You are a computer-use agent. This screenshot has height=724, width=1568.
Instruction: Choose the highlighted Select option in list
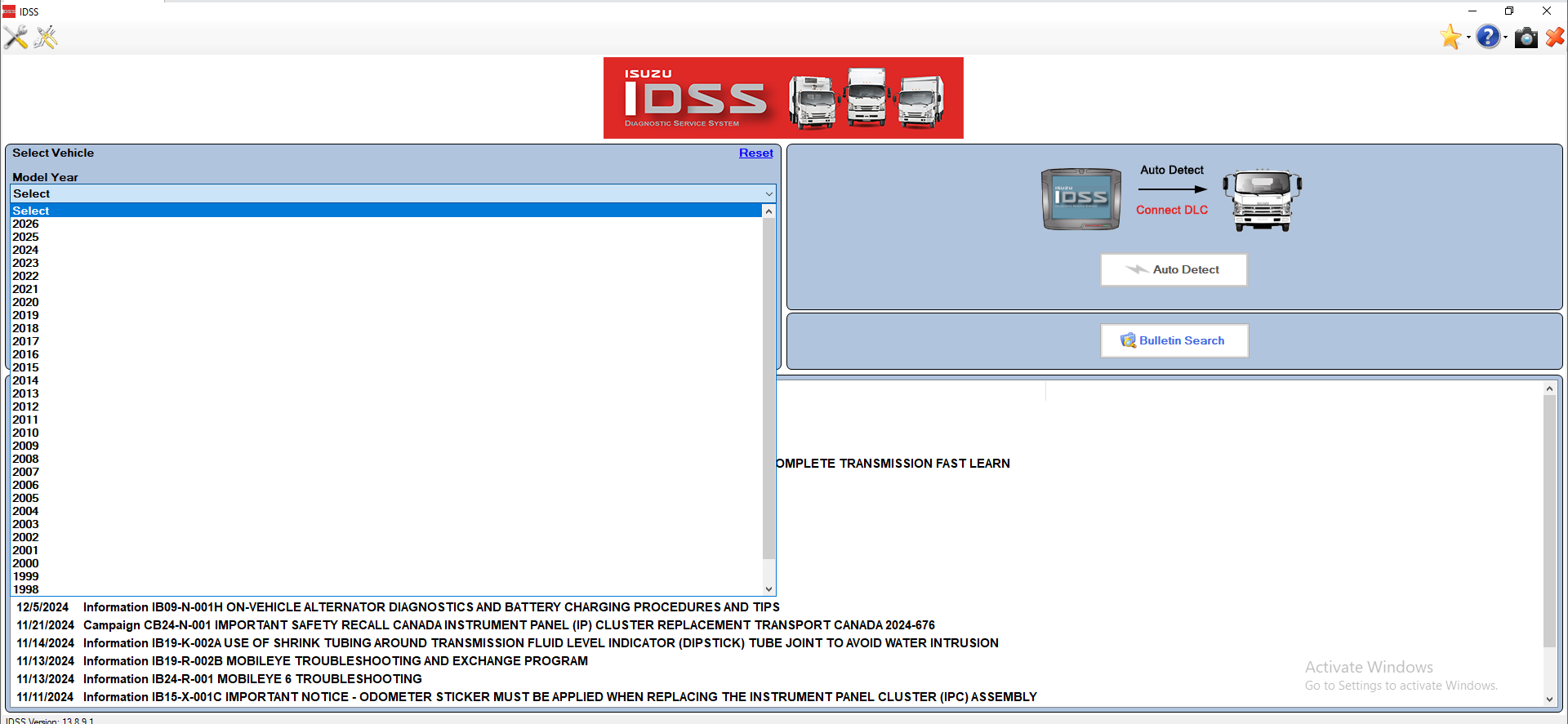coord(386,211)
